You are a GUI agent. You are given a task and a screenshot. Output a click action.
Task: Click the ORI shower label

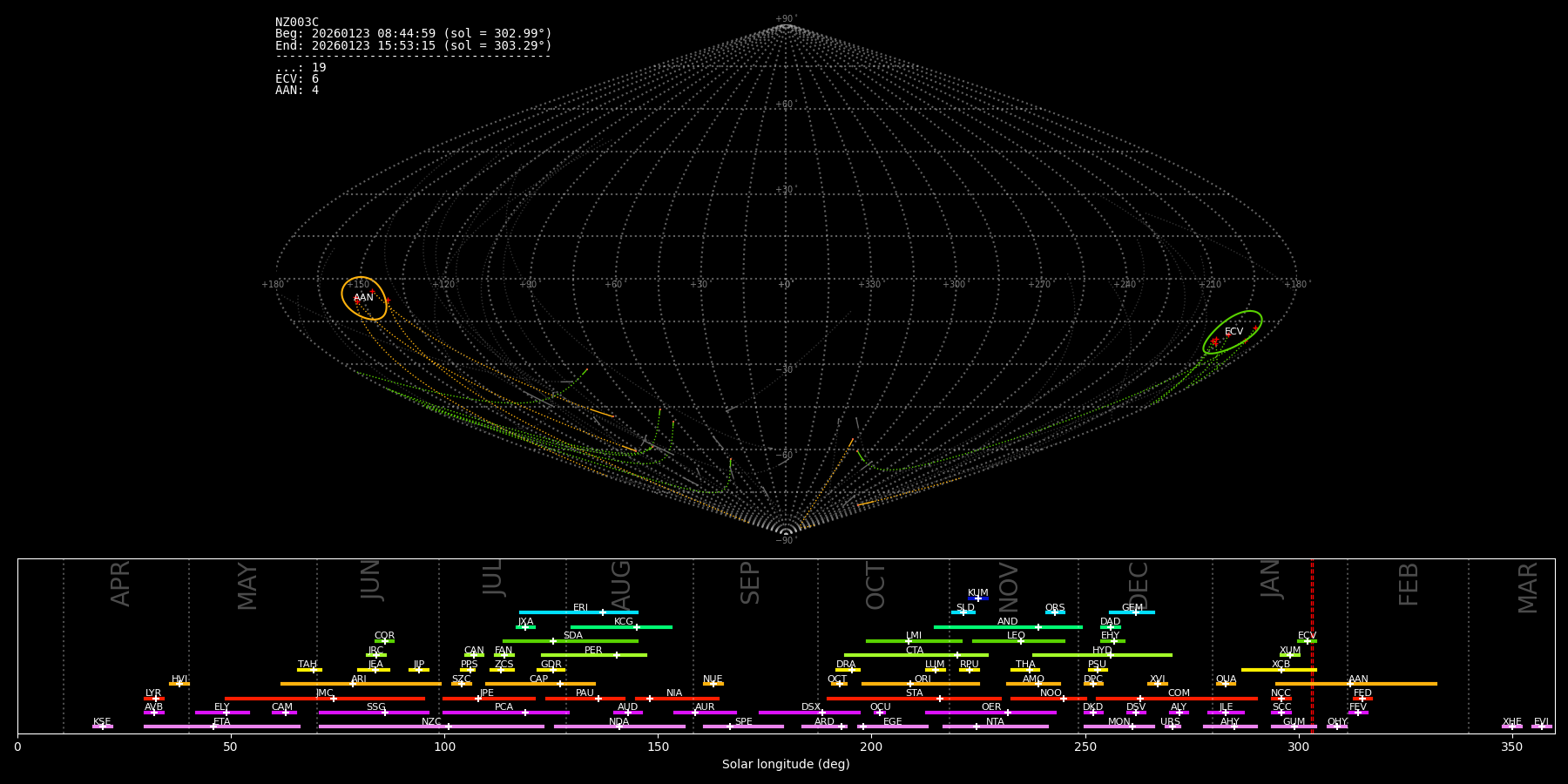click(x=923, y=679)
